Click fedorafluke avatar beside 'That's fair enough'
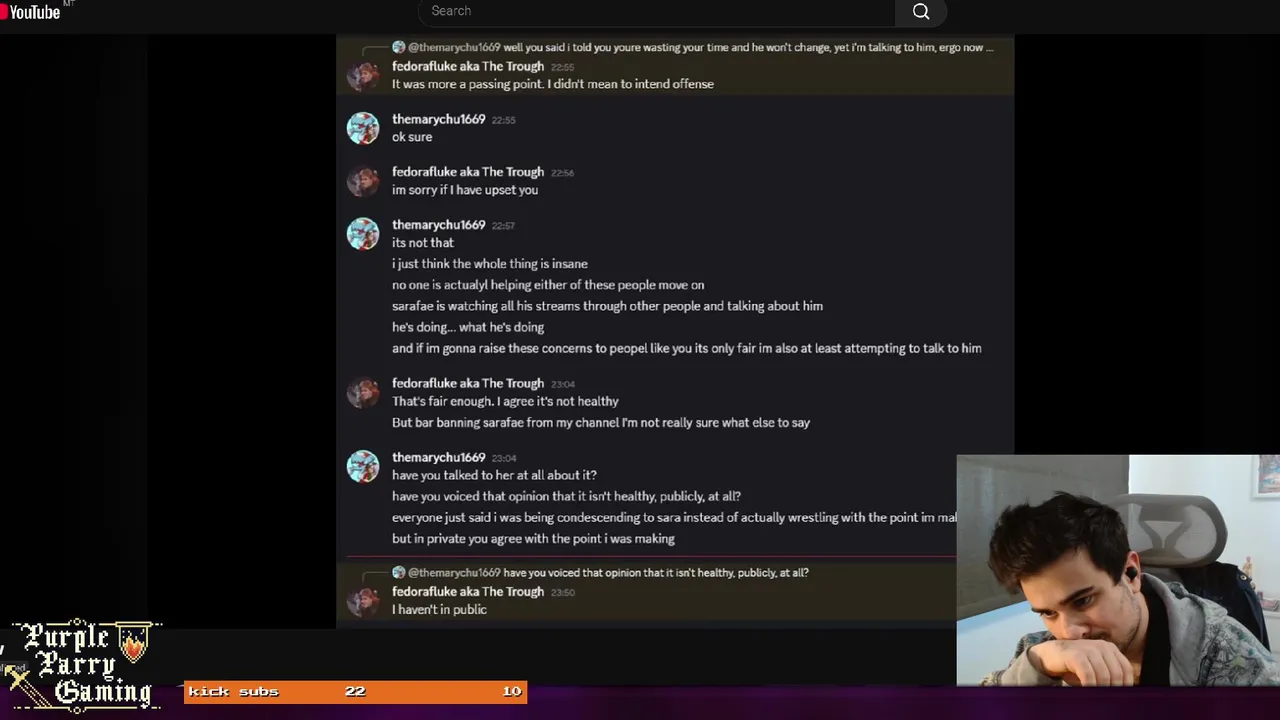Image resolution: width=1280 pixels, height=720 pixels. point(363,392)
